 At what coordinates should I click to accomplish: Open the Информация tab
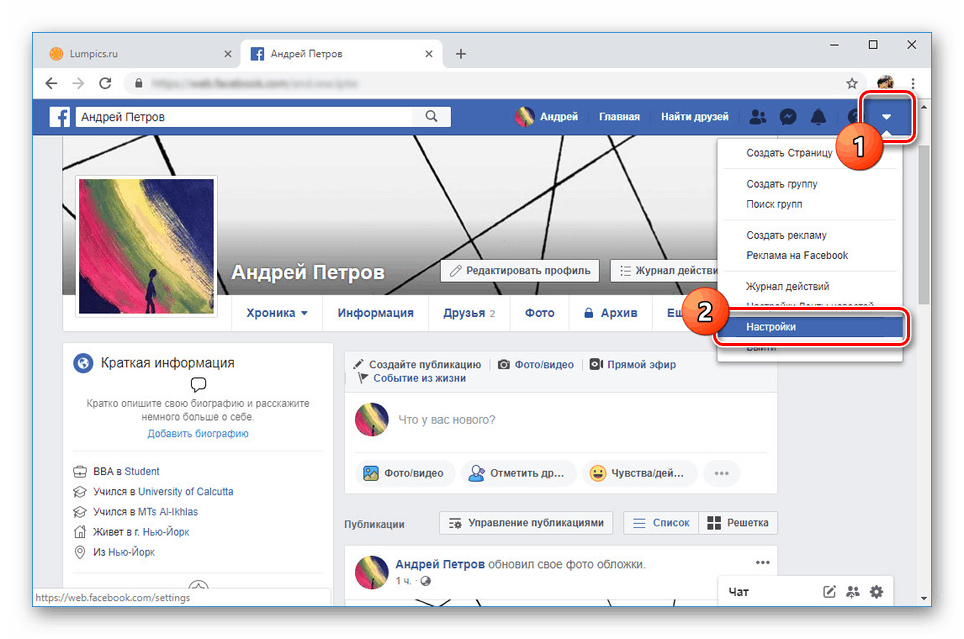[x=375, y=313]
